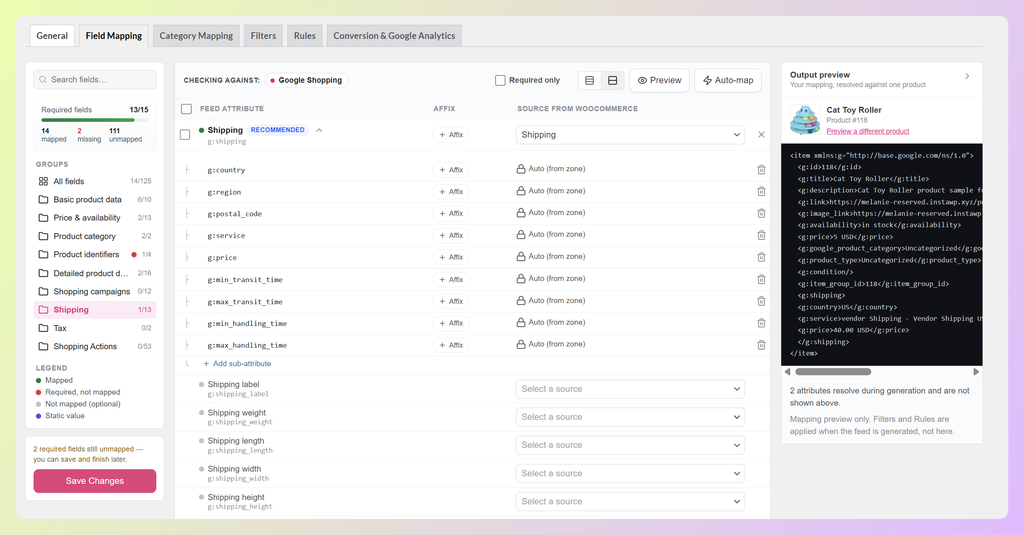Click the Google Shopping channel chip

click(306, 80)
